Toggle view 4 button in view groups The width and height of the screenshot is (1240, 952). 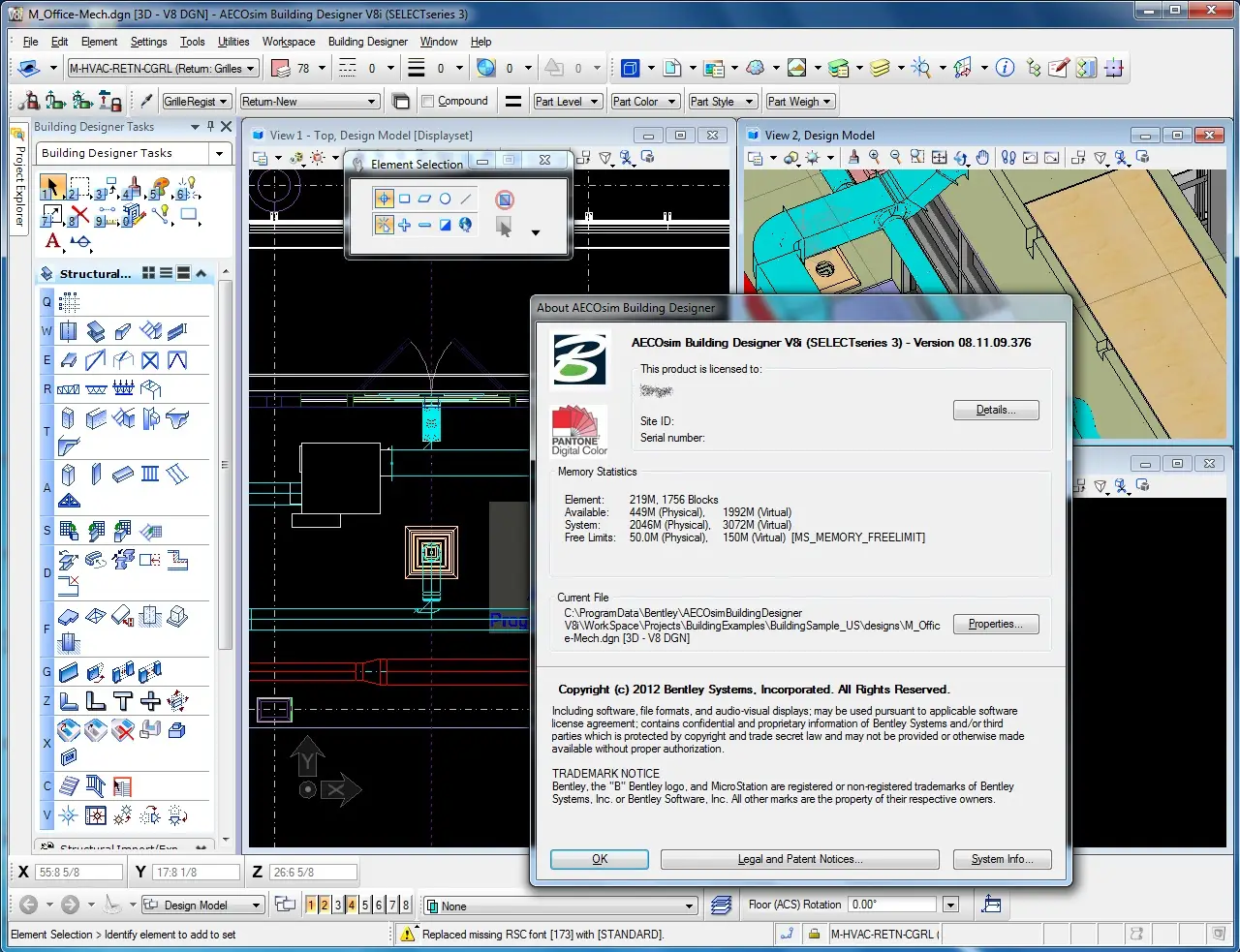point(352,905)
